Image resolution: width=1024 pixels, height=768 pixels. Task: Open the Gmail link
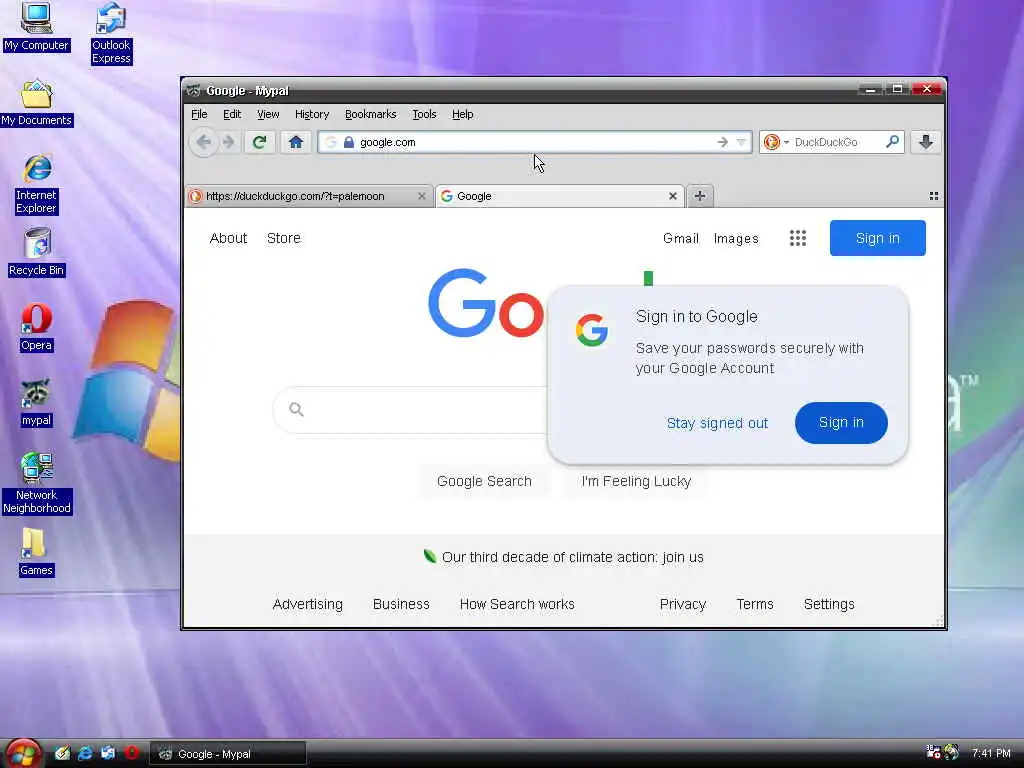point(680,238)
